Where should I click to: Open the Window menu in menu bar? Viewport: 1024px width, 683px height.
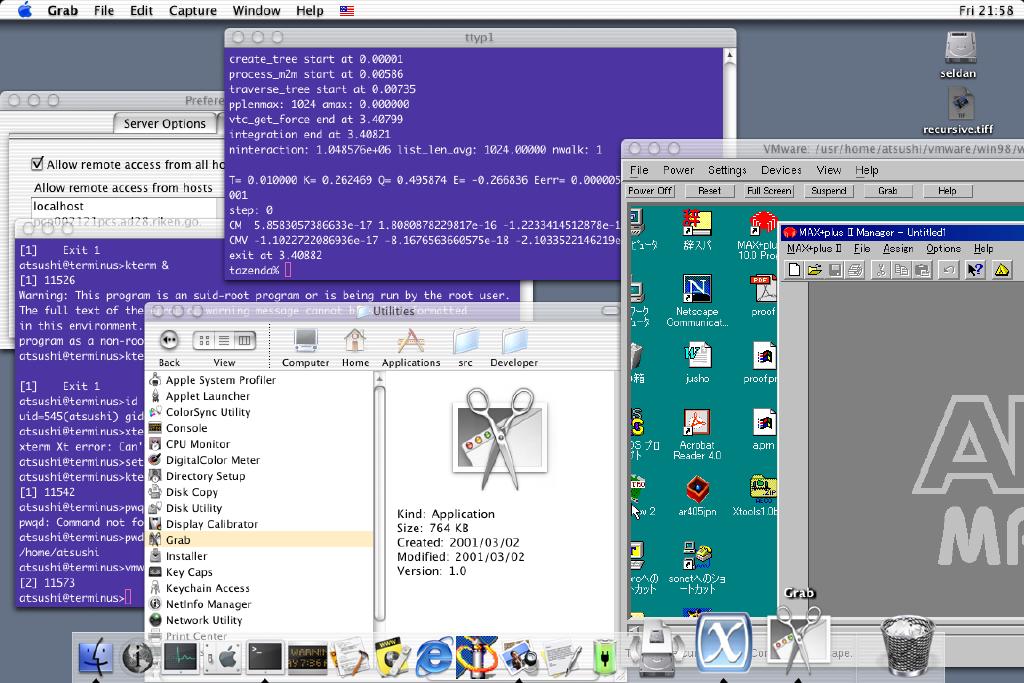256,10
